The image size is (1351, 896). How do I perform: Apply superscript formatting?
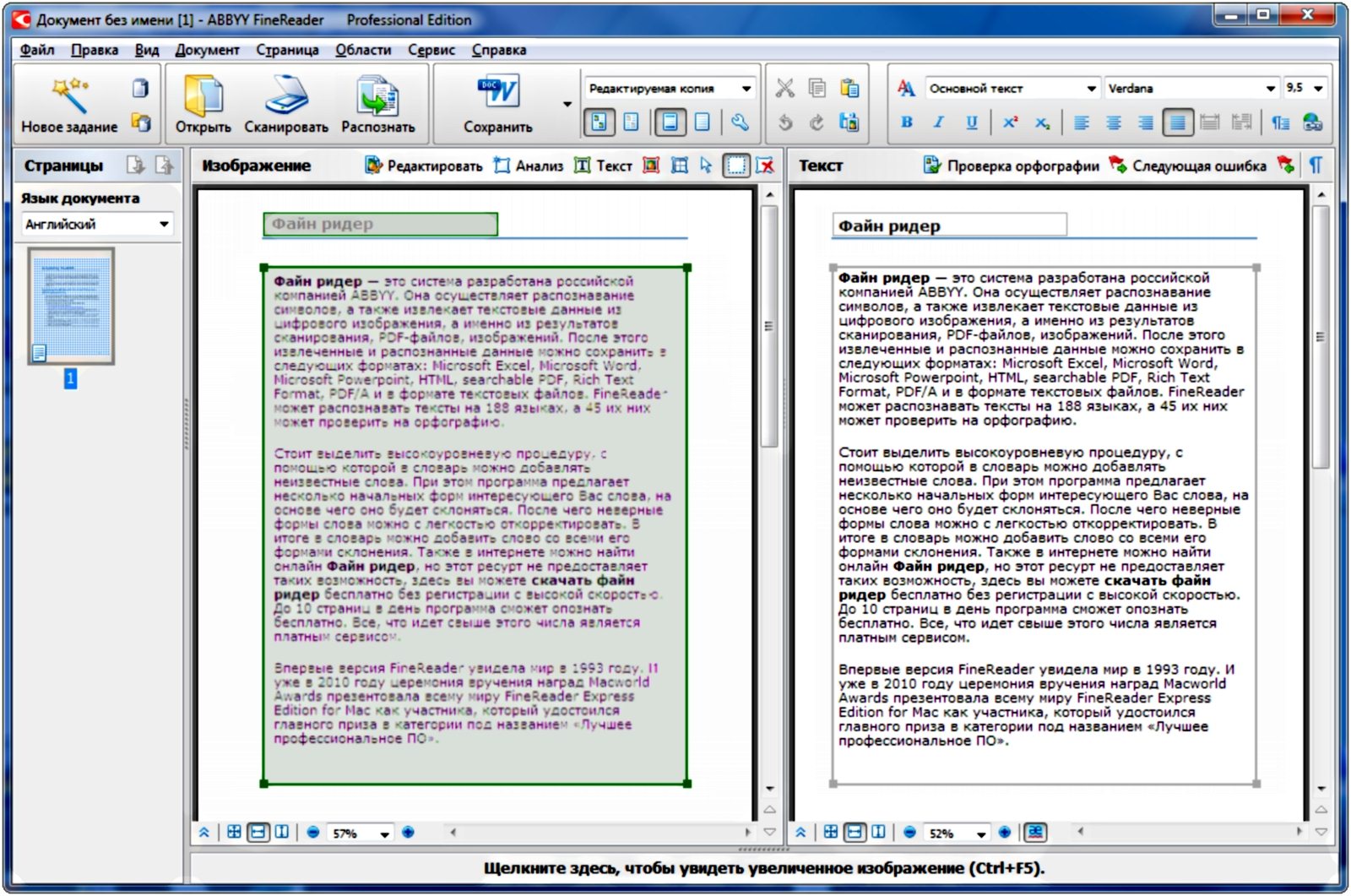click(x=1010, y=122)
